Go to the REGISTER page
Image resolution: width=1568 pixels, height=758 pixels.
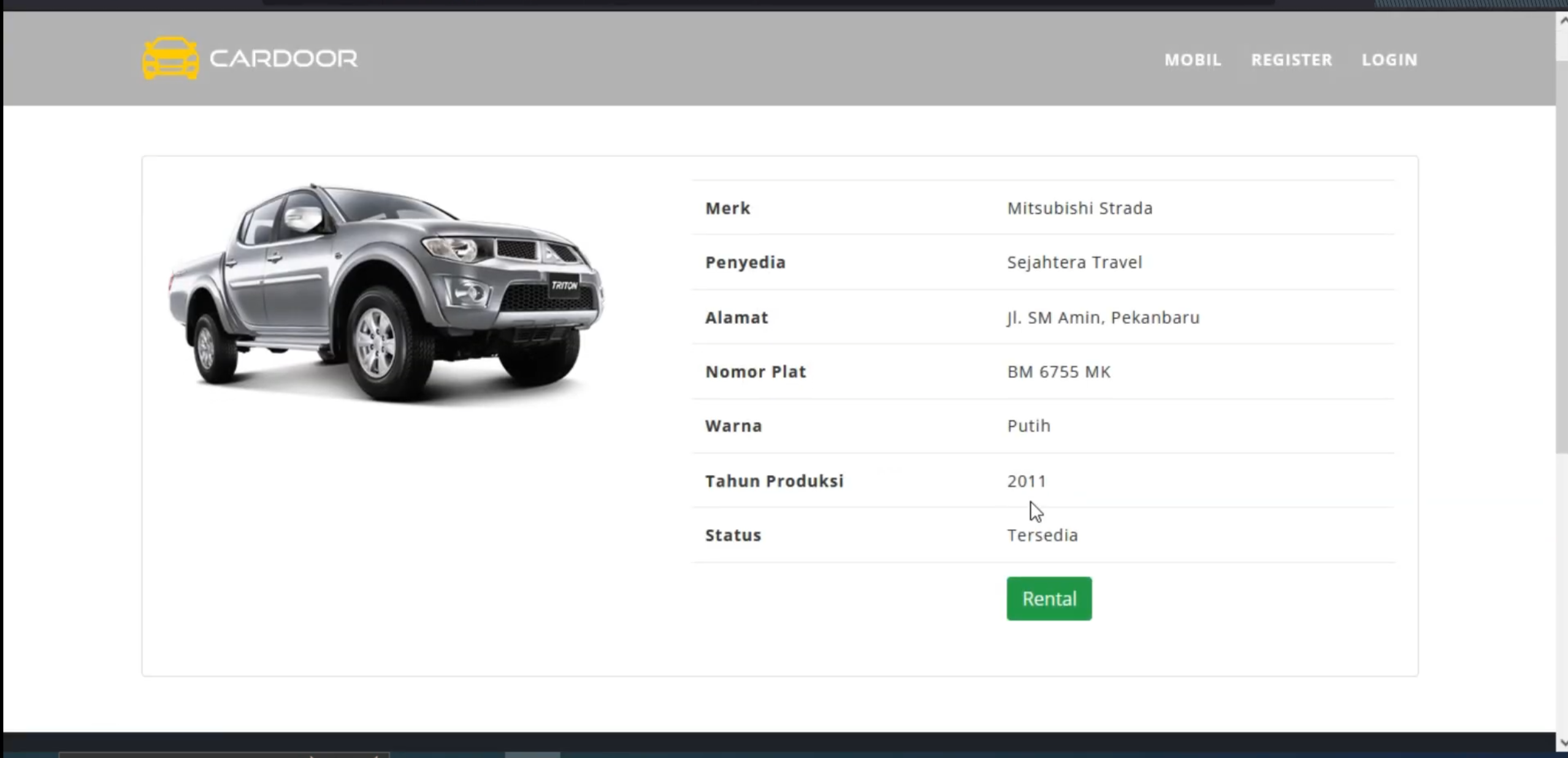click(1291, 59)
